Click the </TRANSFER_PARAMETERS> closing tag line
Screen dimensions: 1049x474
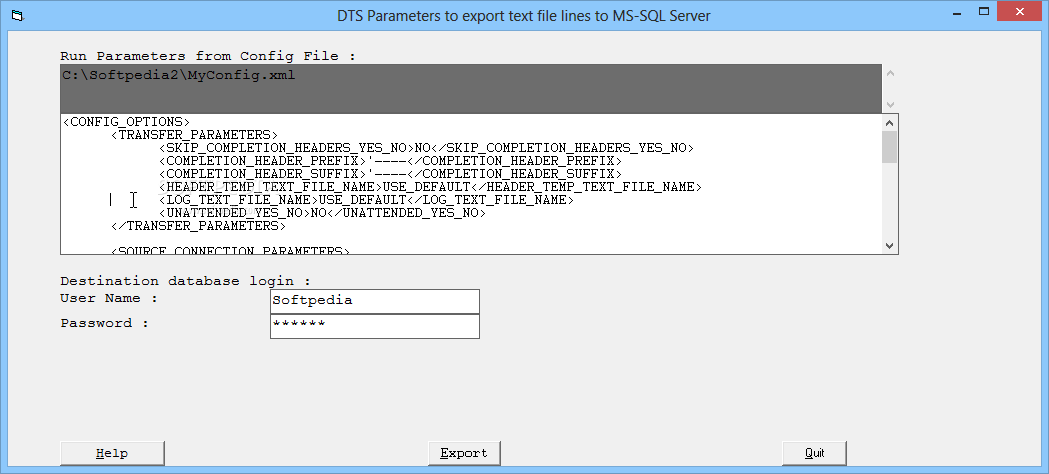pyautogui.click(x=198, y=226)
